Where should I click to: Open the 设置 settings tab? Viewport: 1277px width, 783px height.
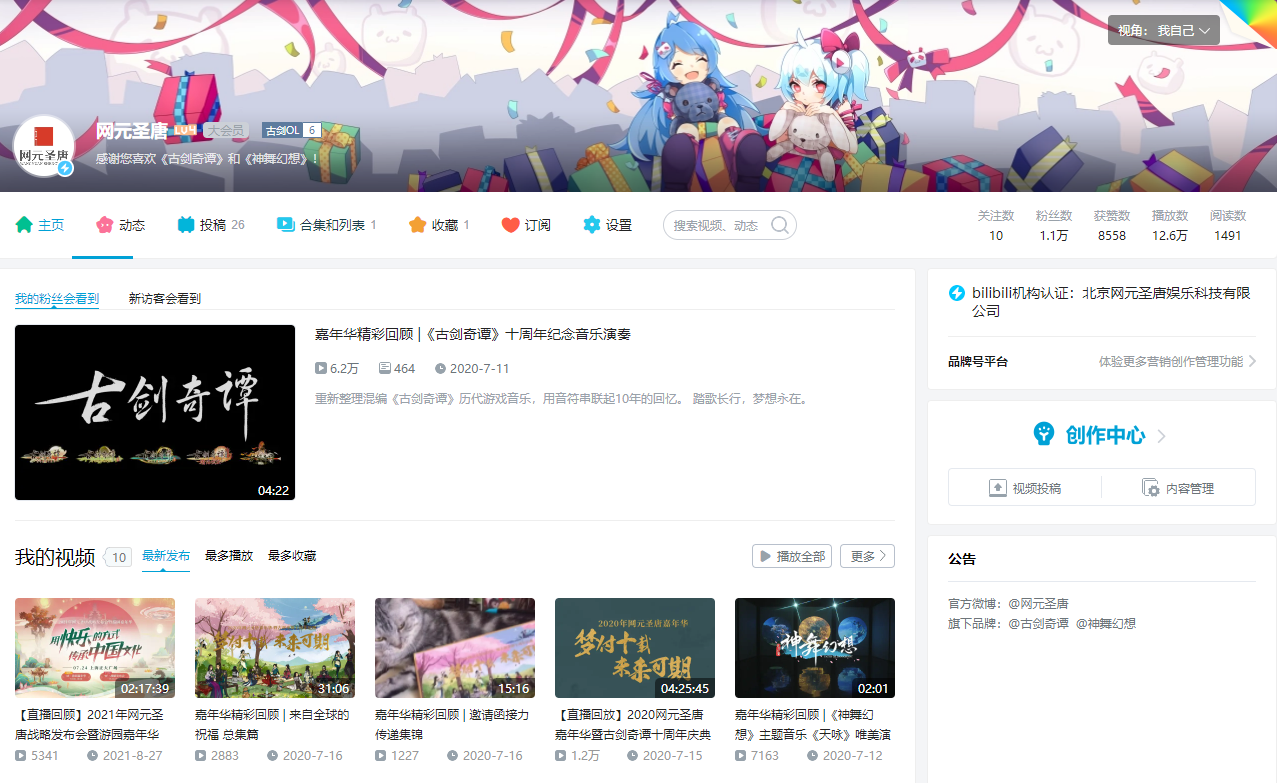pyautogui.click(x=608, y=225)
